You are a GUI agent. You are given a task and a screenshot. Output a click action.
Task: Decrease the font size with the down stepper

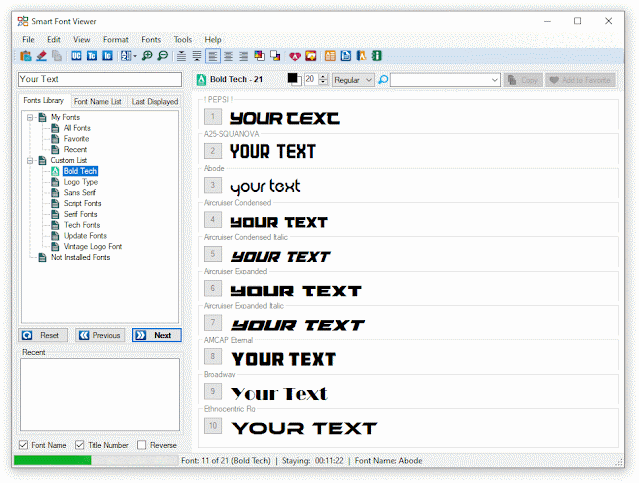coord(323,82)
